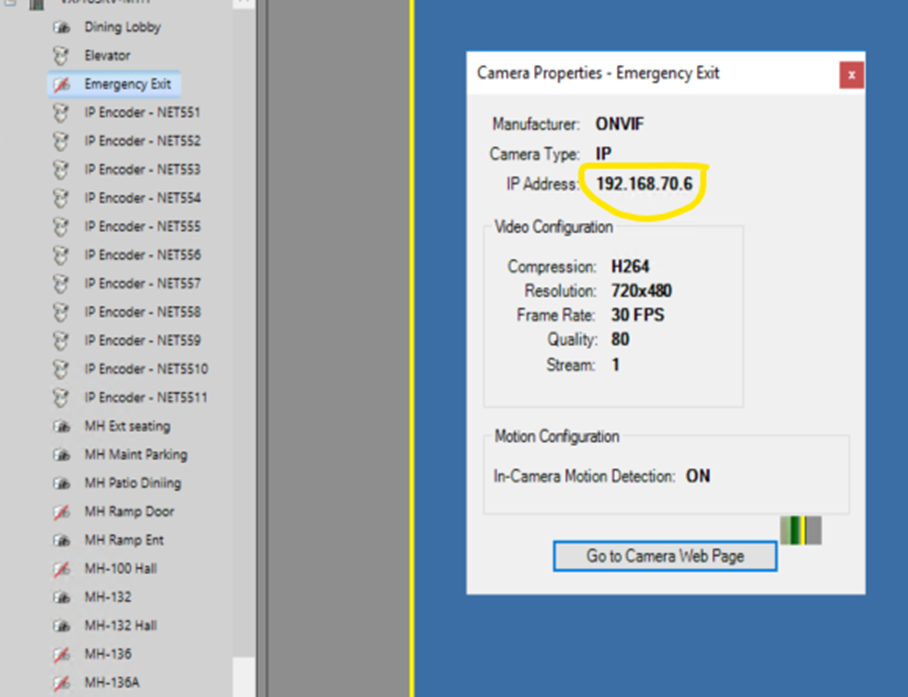Click the IP Encoder - NET553 camera icon
Viewport: 908px width, 697px height.
tap(61, 170)
